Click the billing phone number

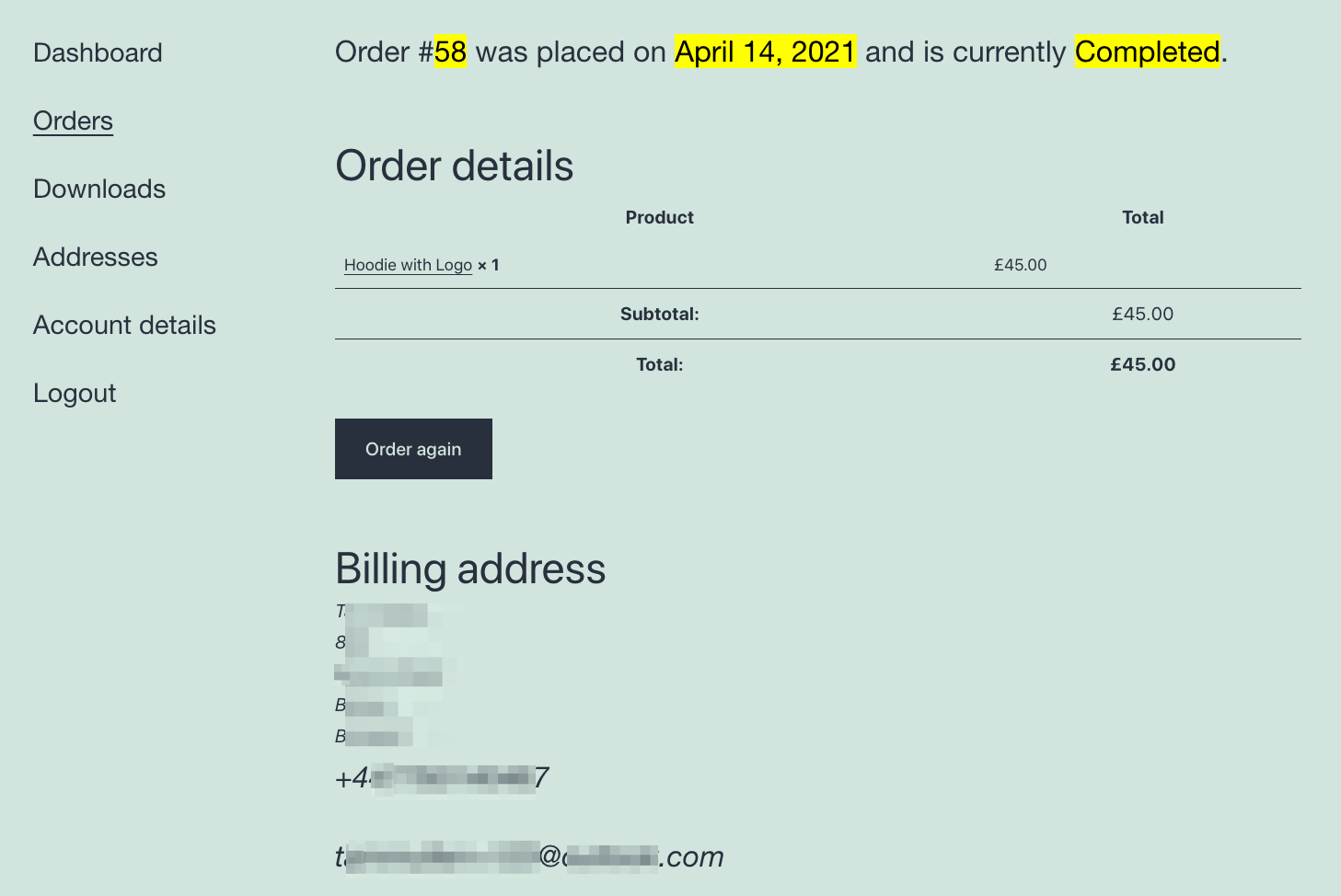point(442,777)
